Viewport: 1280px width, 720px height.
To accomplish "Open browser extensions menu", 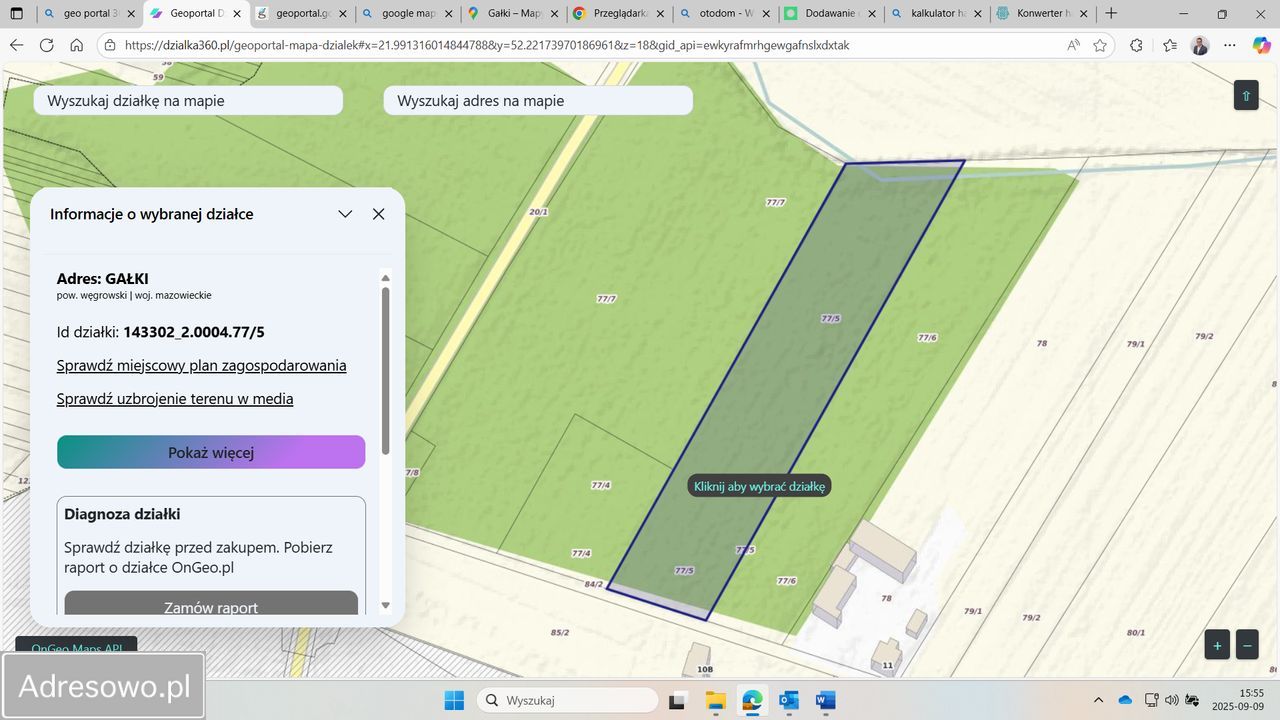I will click(1136, 45).
